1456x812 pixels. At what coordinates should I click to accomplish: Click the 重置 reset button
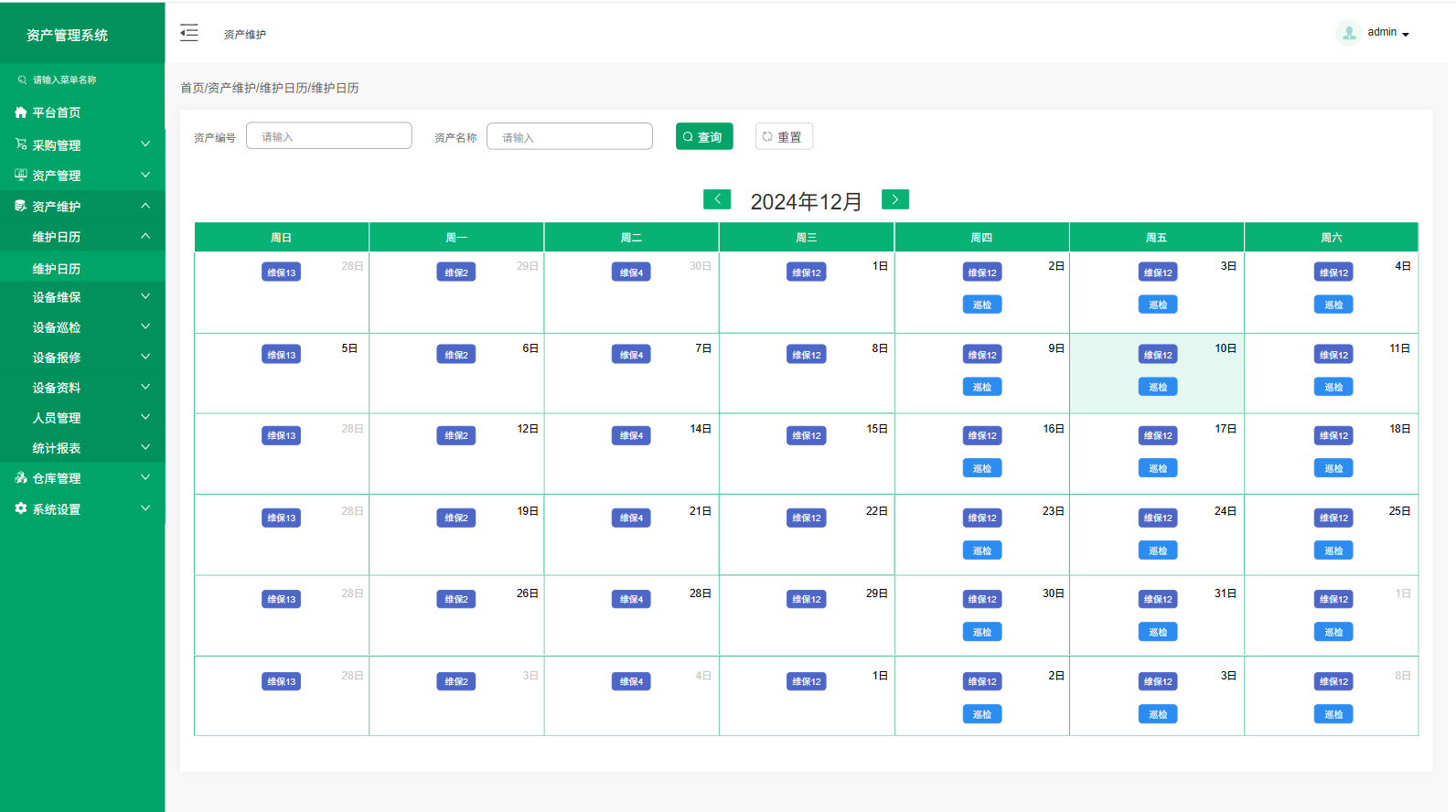pyautogui.click(x=783, y=136)
